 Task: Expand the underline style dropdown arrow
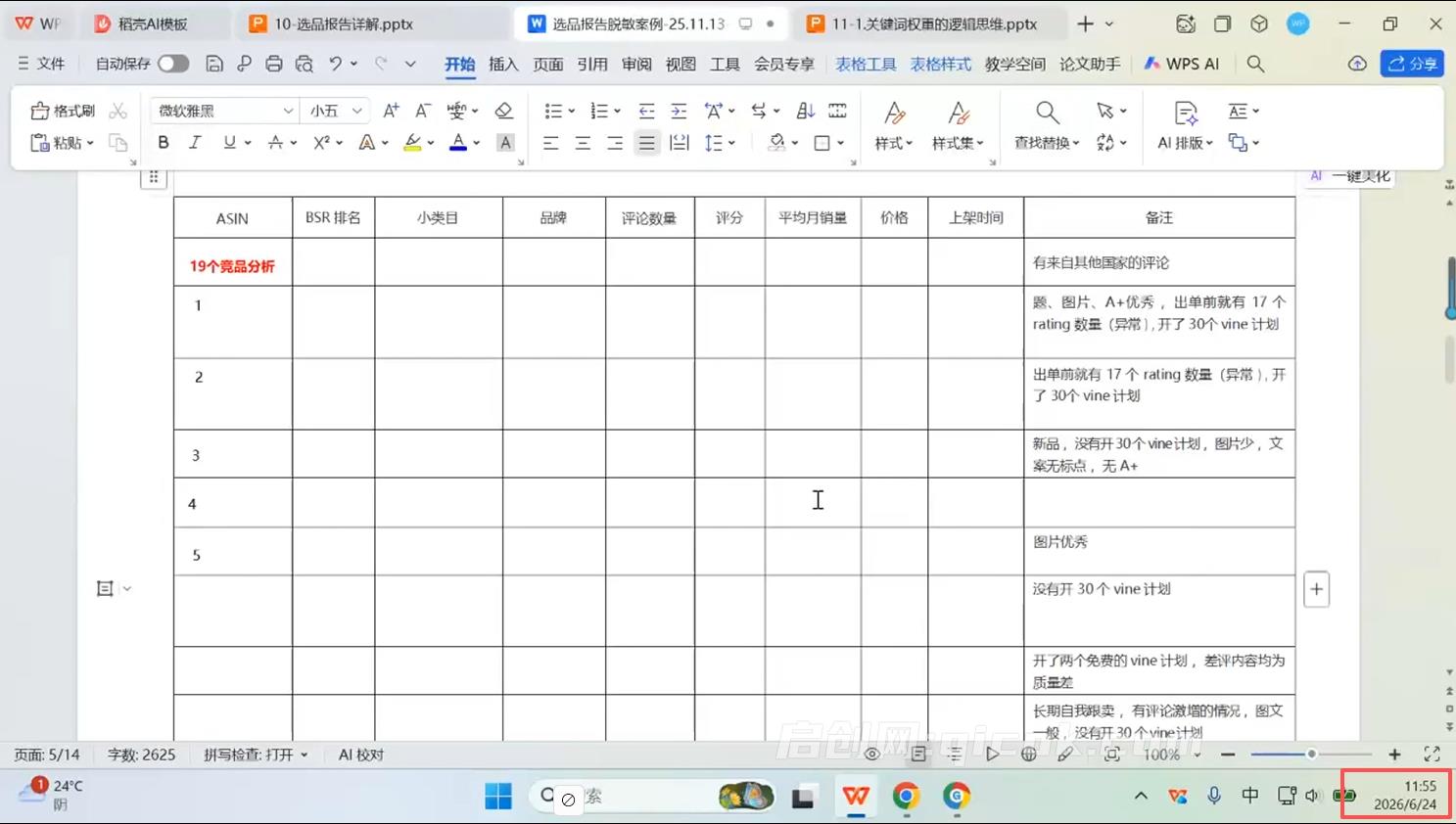click(248, 143)
